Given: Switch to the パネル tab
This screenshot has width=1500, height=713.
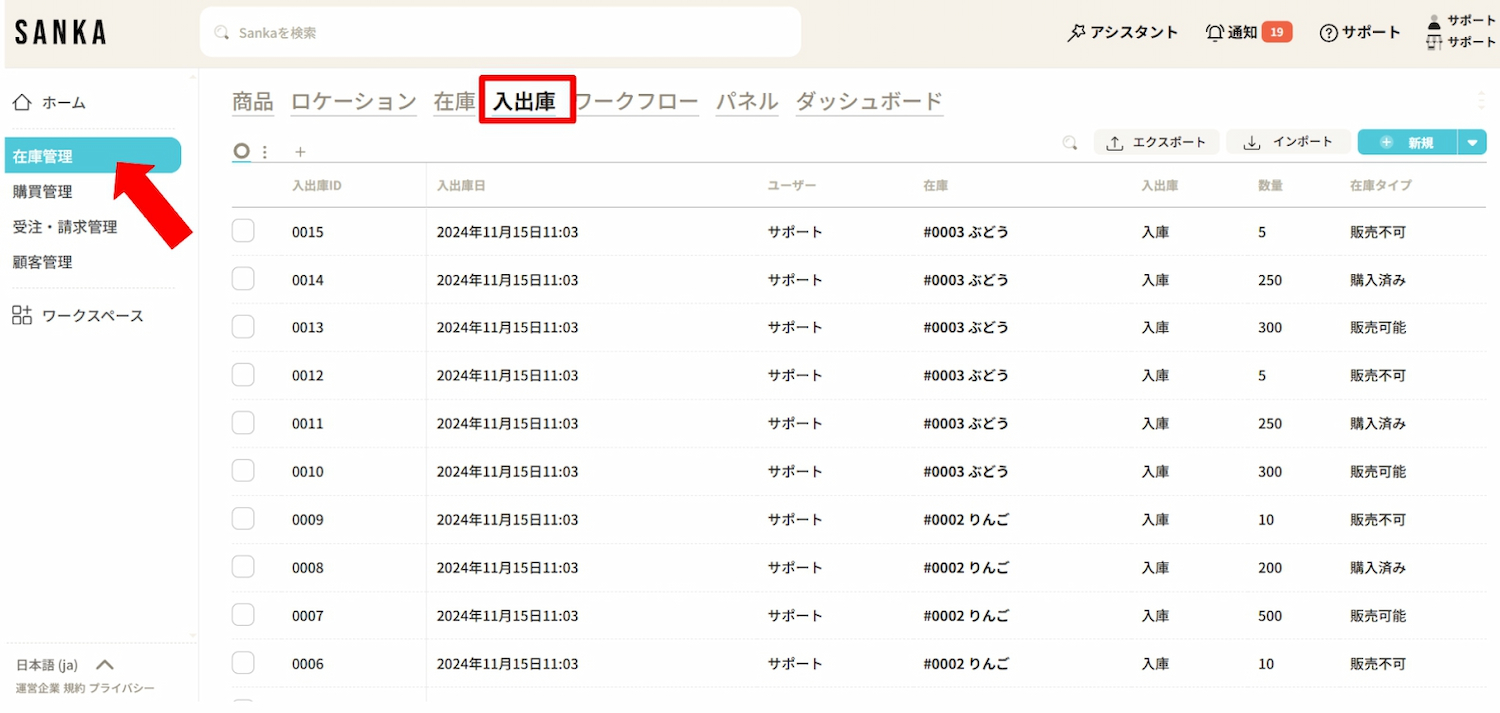Looking at the screenshot, I should point(747,101).
